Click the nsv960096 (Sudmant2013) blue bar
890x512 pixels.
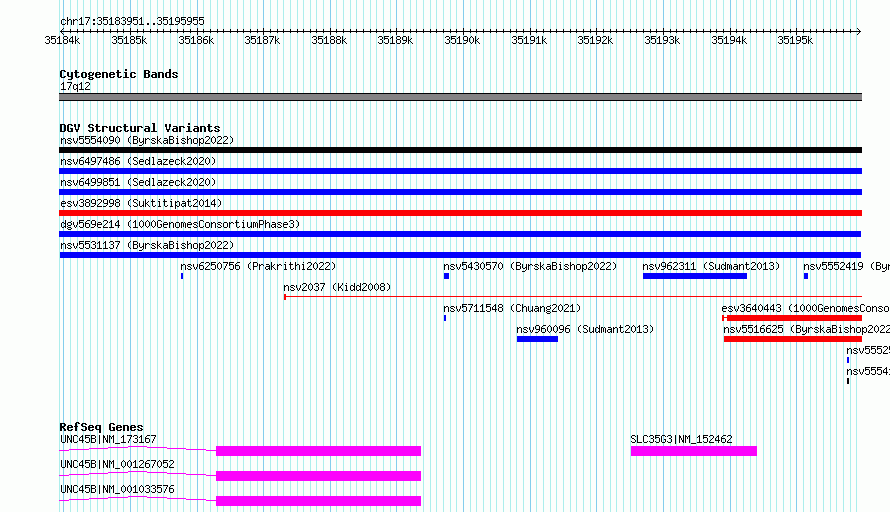pyautogui.click(x=537, y=339)
